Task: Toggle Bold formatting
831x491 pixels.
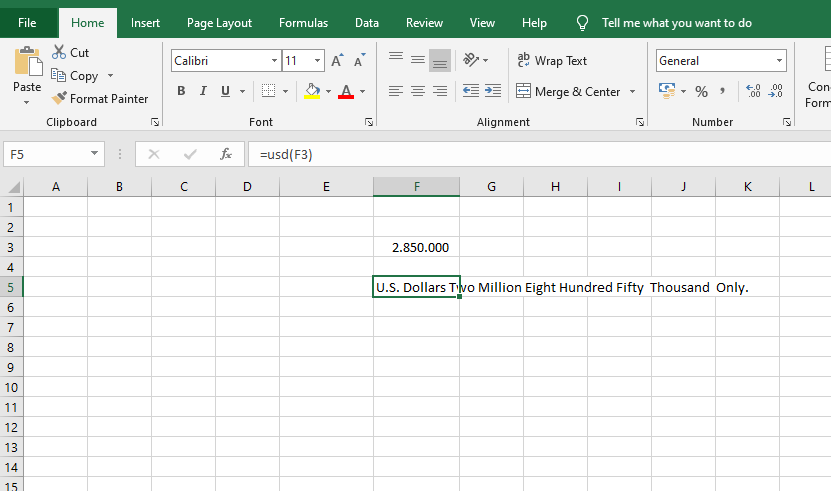Action: pos(181,91)
